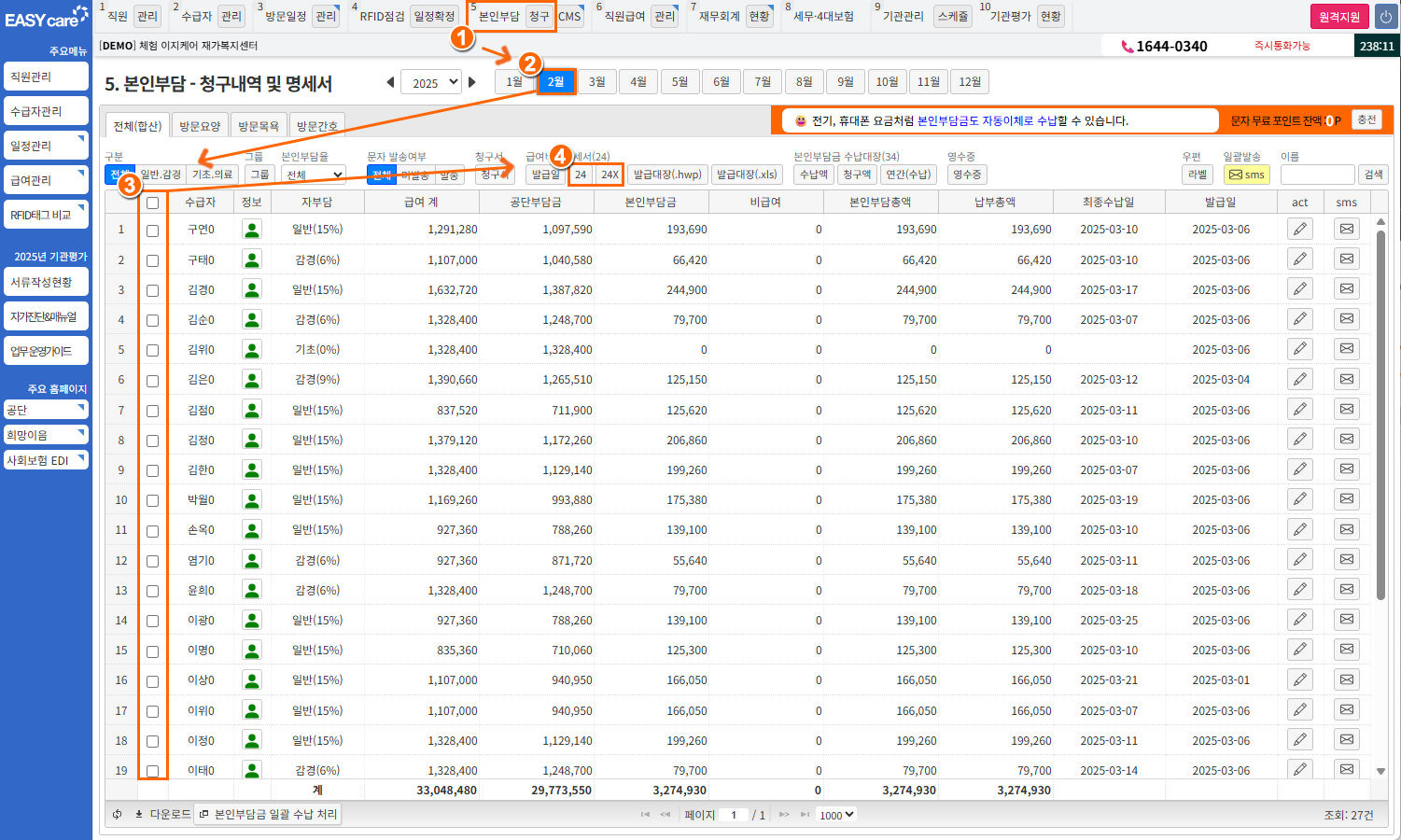The image size is (1401, 840).
Task: Click the refresh icon in bottom bar
Action: coord(118,815)
